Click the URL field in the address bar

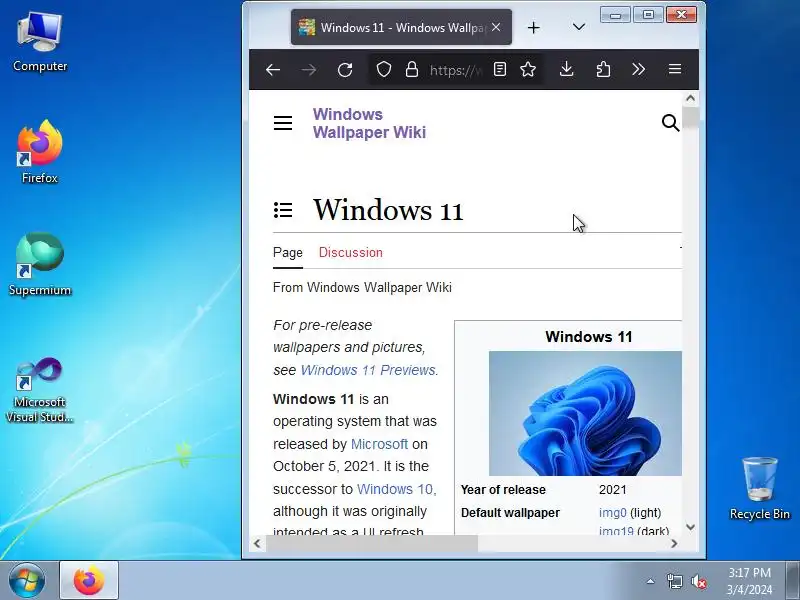click(455, 70)
